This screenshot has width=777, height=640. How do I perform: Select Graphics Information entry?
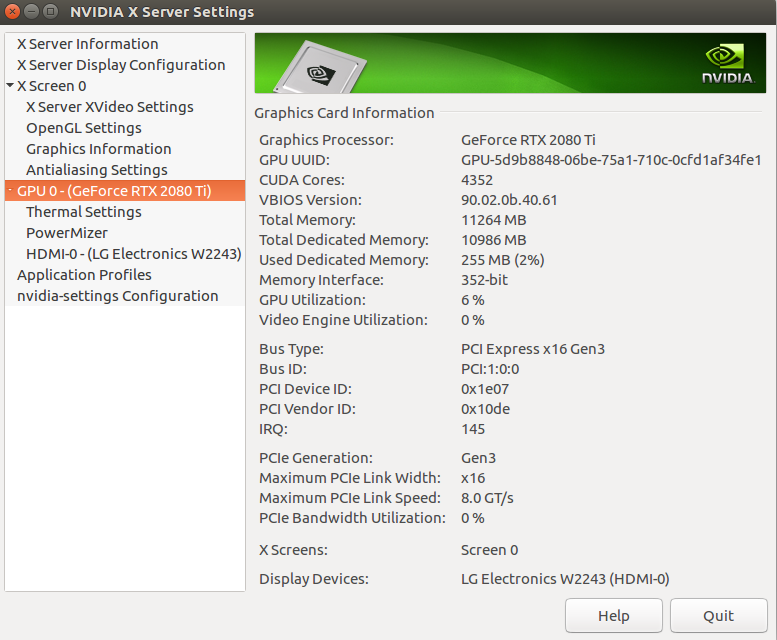tap(99, 149)
